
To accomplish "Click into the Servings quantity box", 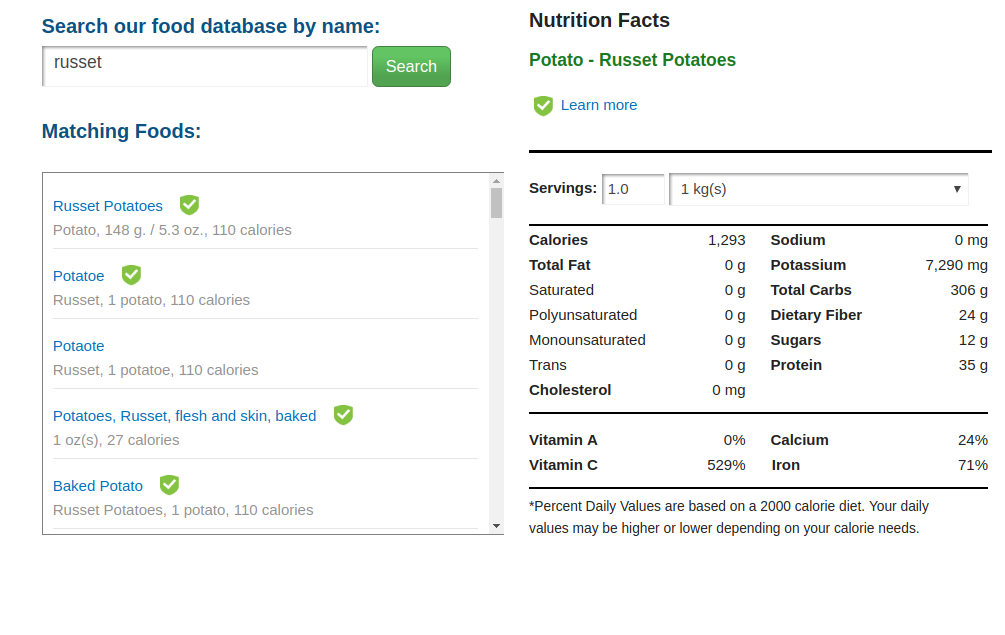I will (x=632, y=189).
